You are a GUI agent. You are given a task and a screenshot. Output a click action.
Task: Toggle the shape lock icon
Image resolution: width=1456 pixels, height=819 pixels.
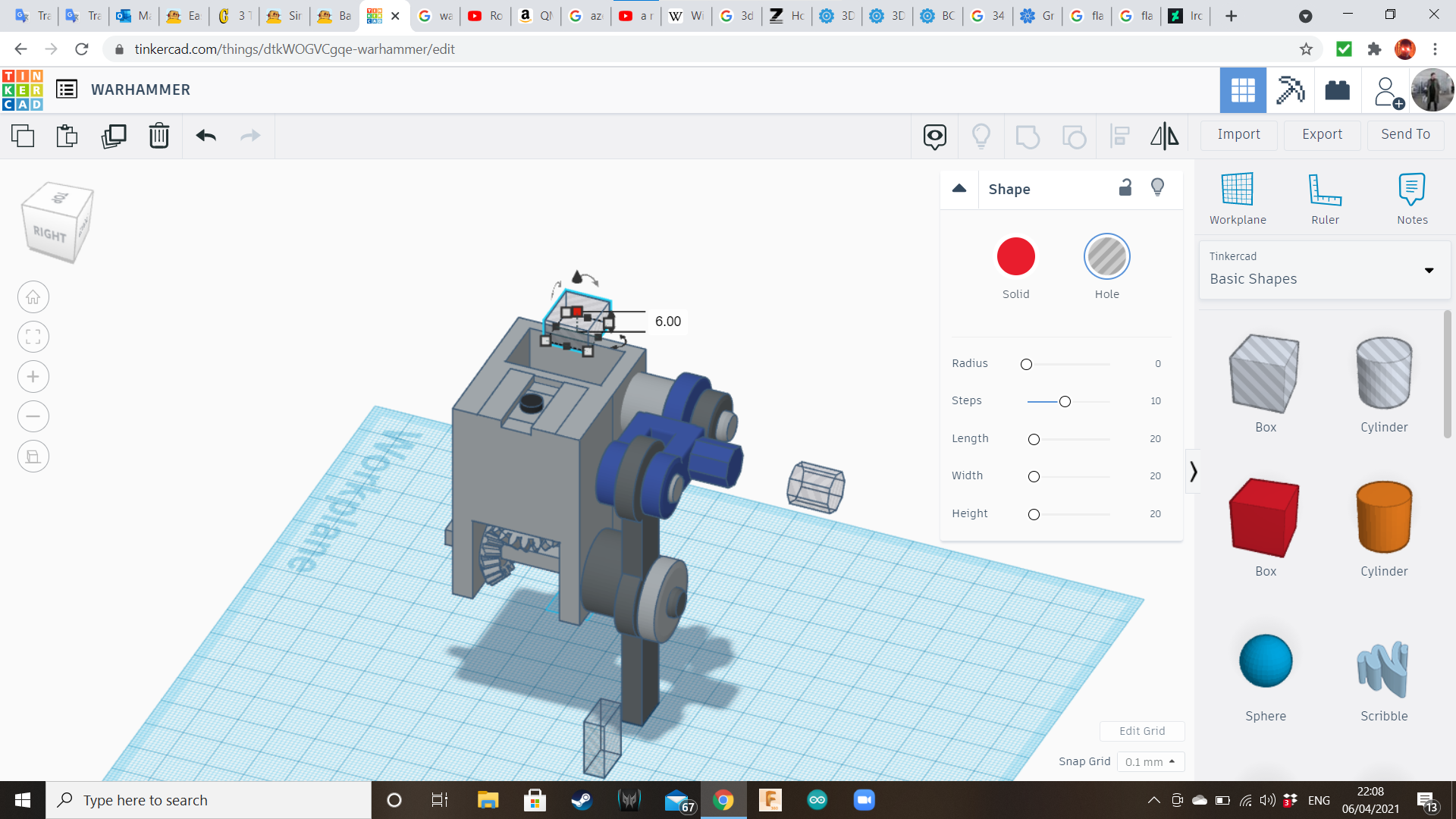1125,187
